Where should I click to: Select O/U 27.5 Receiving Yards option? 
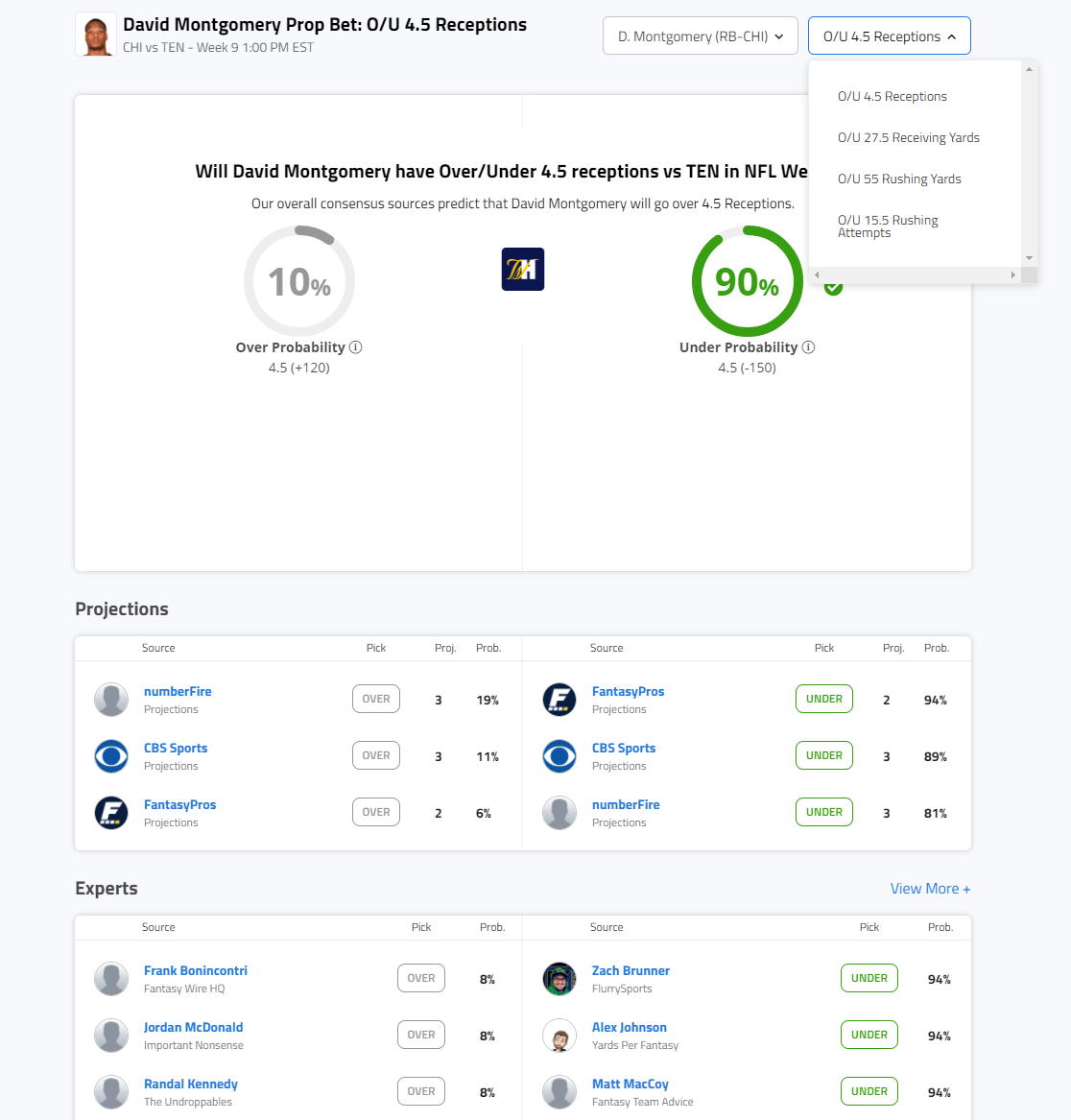[909, 138]
